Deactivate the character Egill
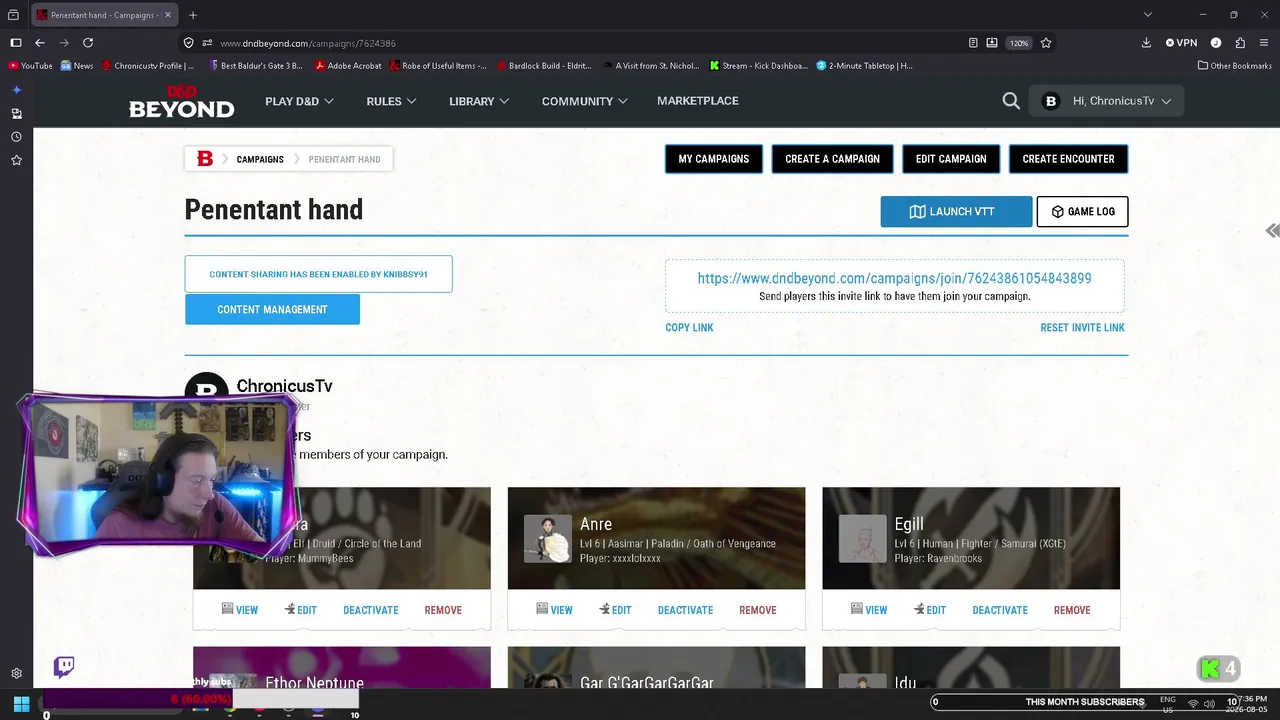Viewport: 1280px width, 720px height. [1000, 610]
